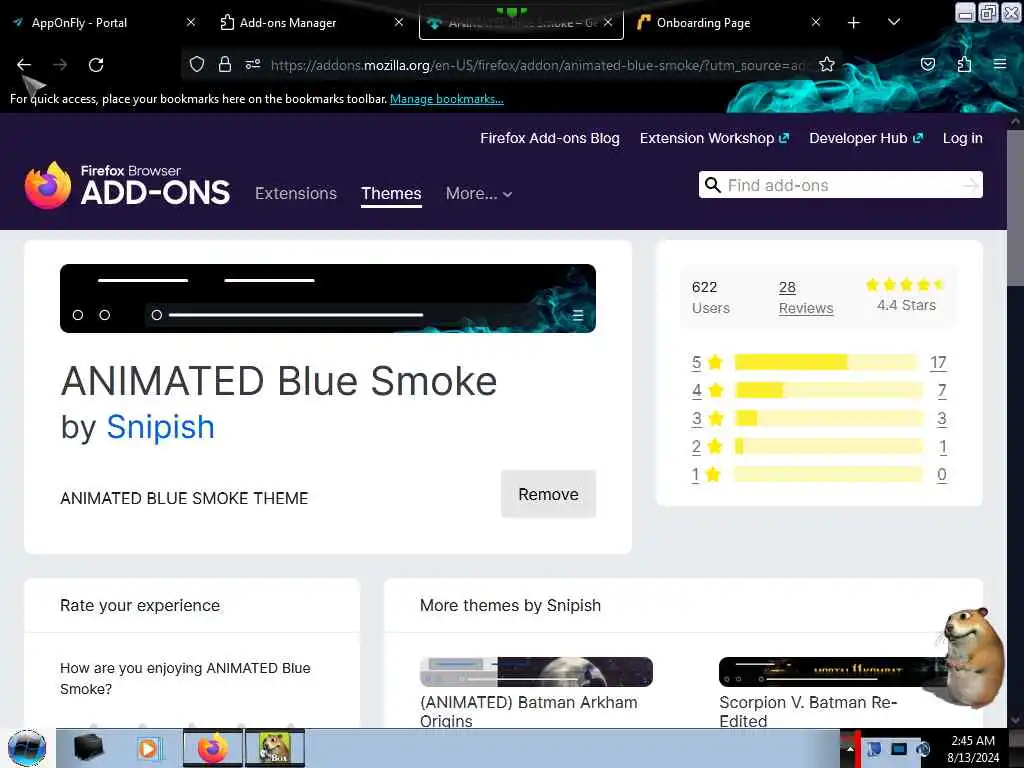Open the Manage bookmarks link
Viewport: 1024px width, 768px height.
(x=447, y=99)
